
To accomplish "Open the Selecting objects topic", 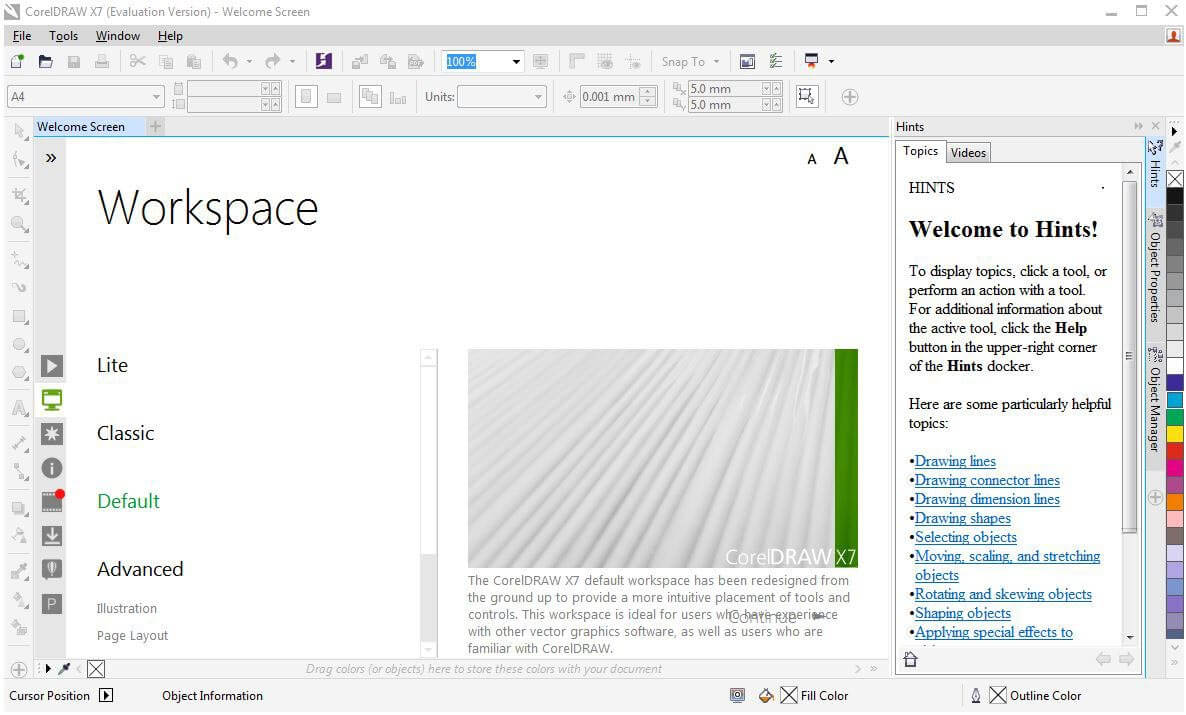I will click(x=965, y=537).
